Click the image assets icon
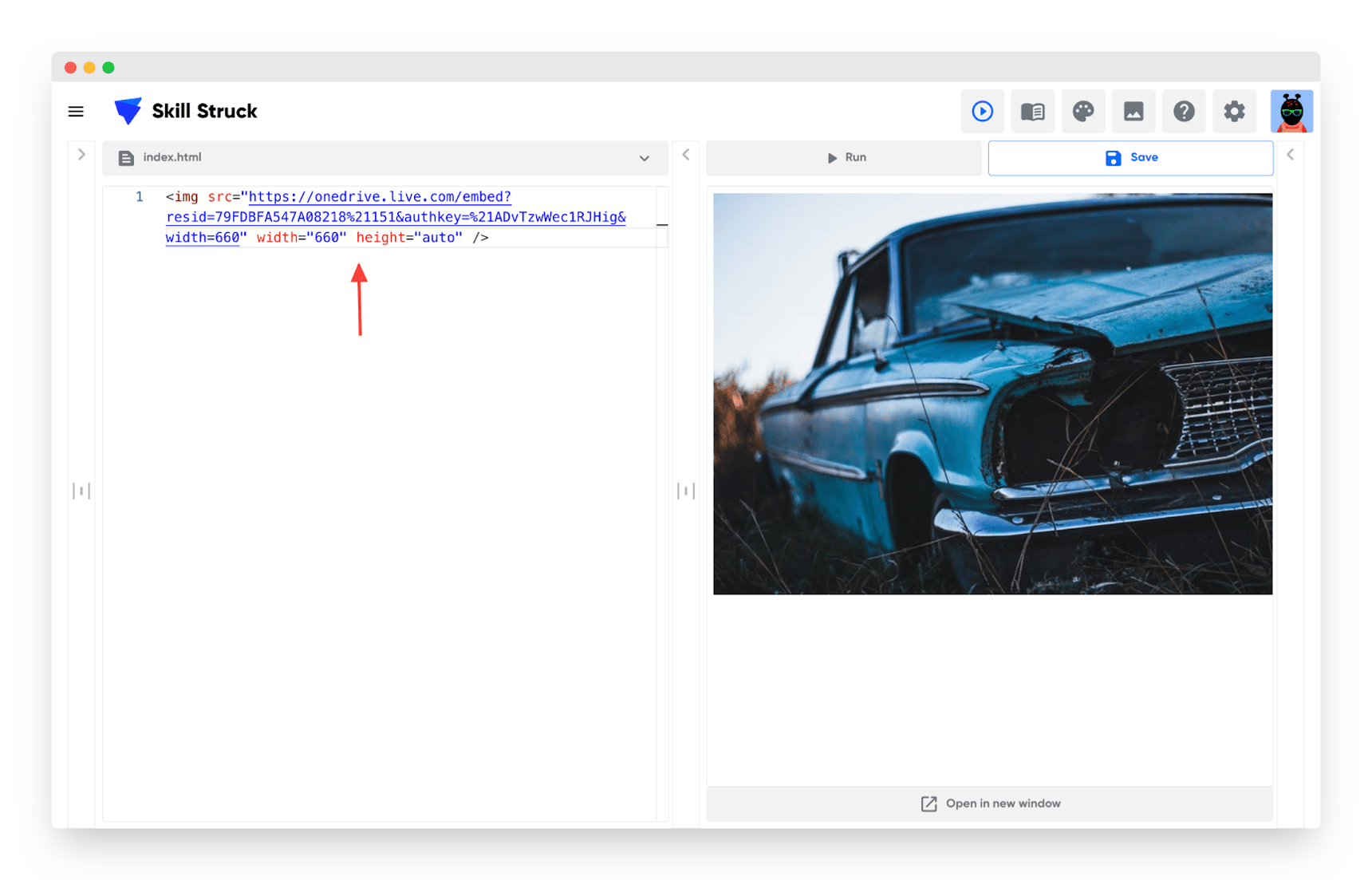Viewport: 1372px width, 880px height. (1133, 111)
